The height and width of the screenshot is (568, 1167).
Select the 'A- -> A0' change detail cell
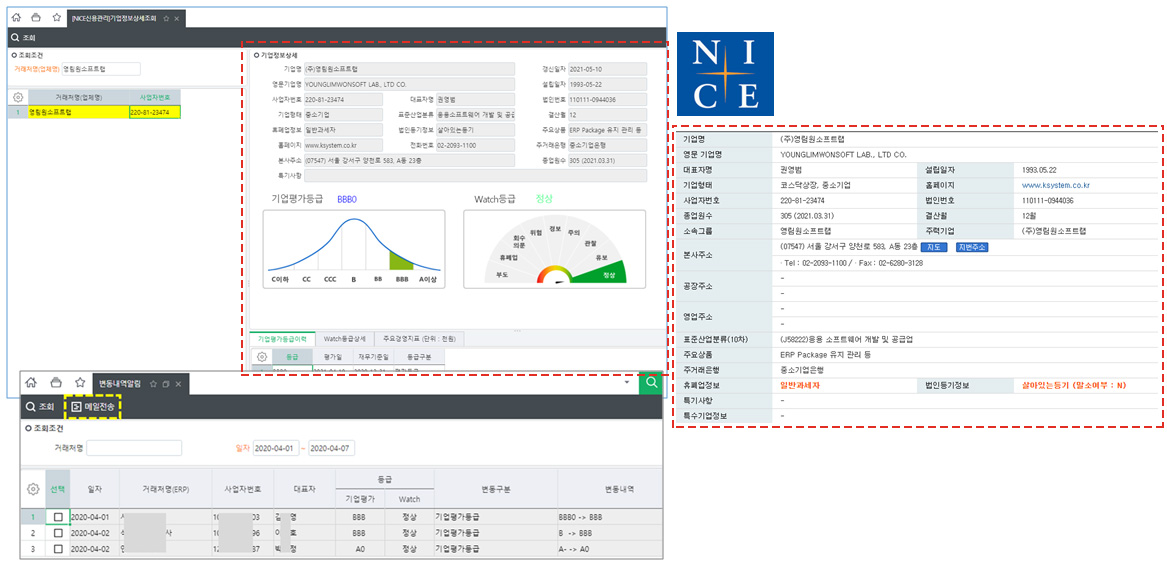click(610, 549)
